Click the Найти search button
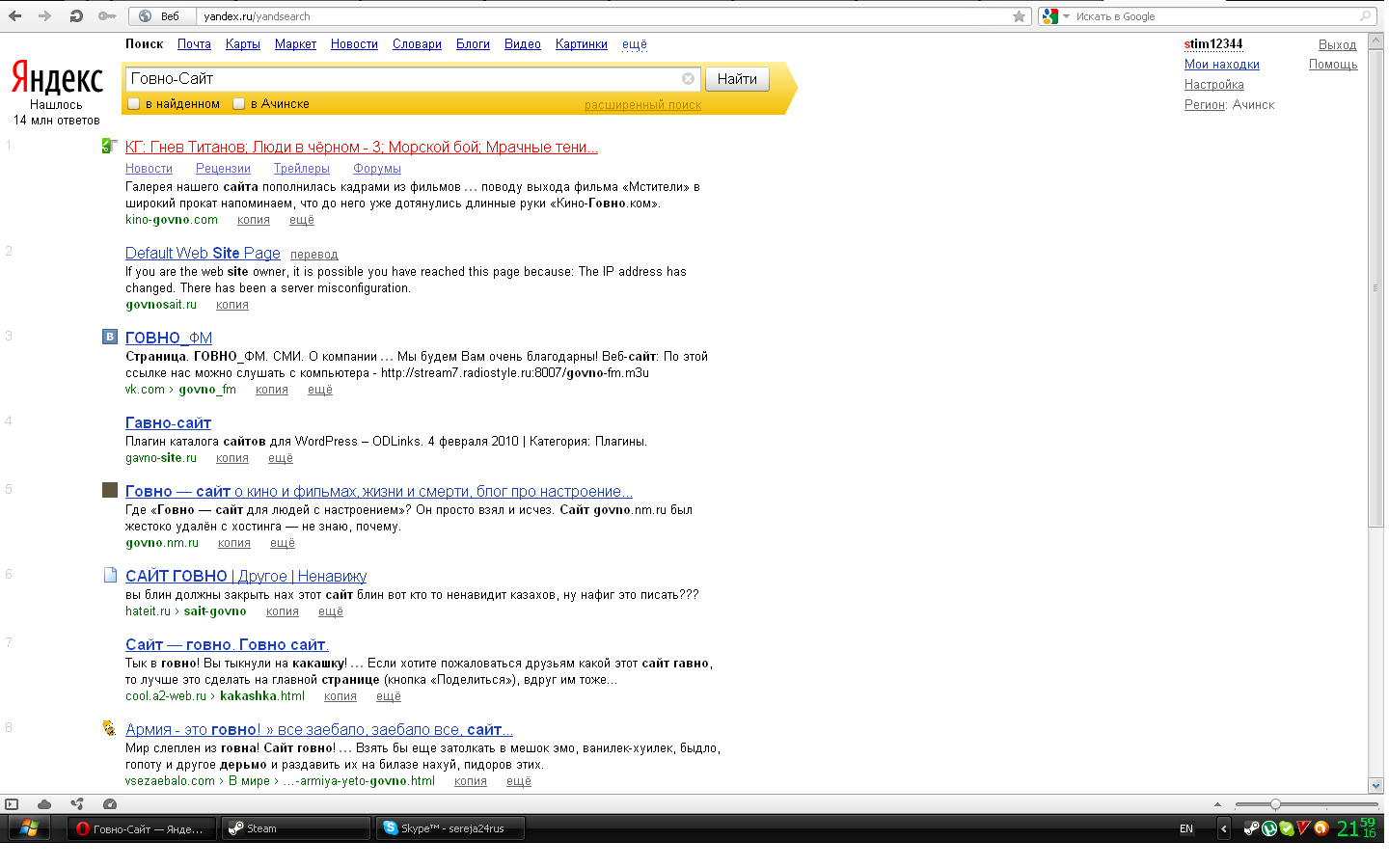This screenshot has width=1389, height=868. click(x=737, y=79)
